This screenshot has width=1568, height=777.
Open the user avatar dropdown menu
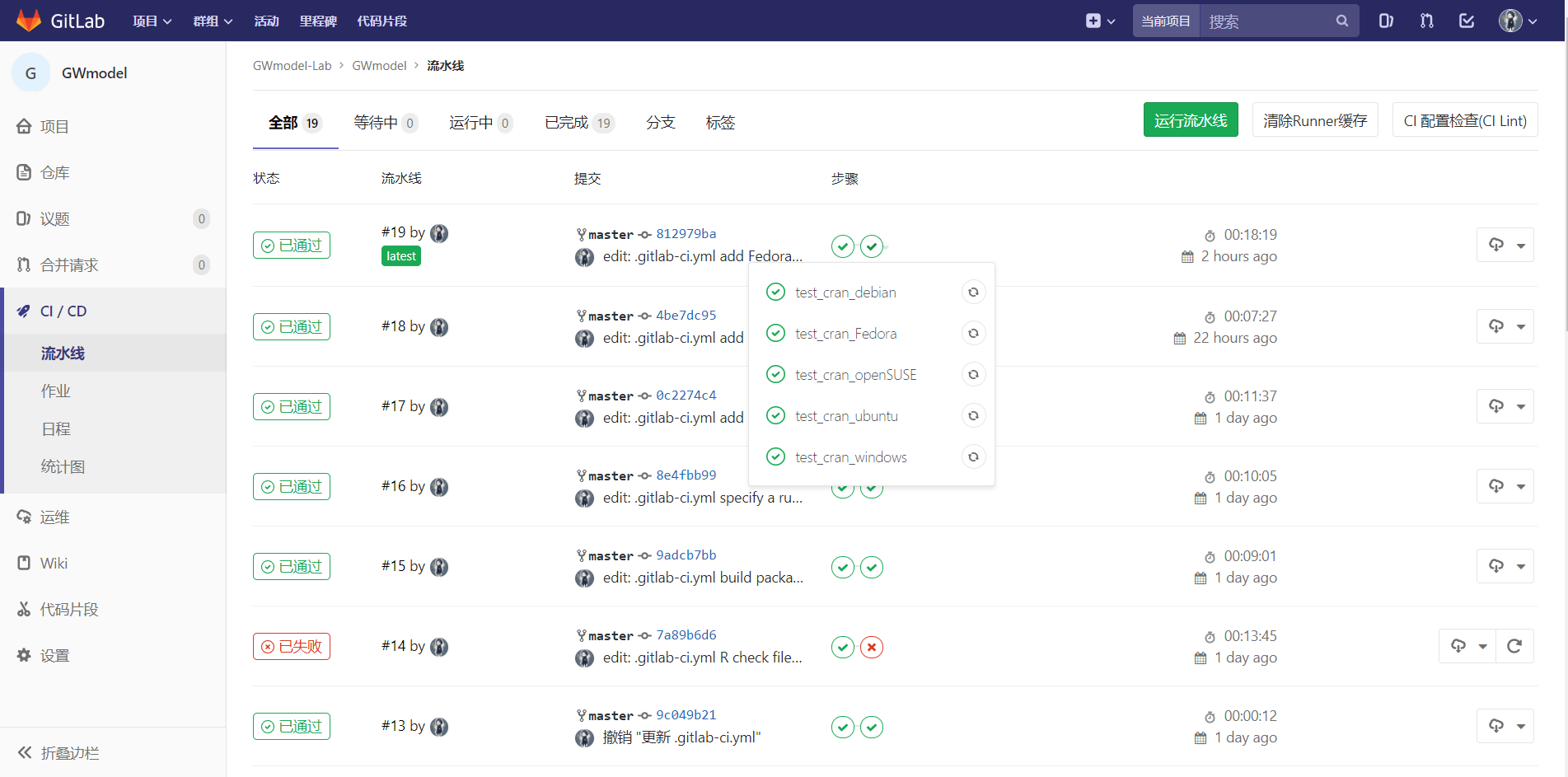point(1518,21)
